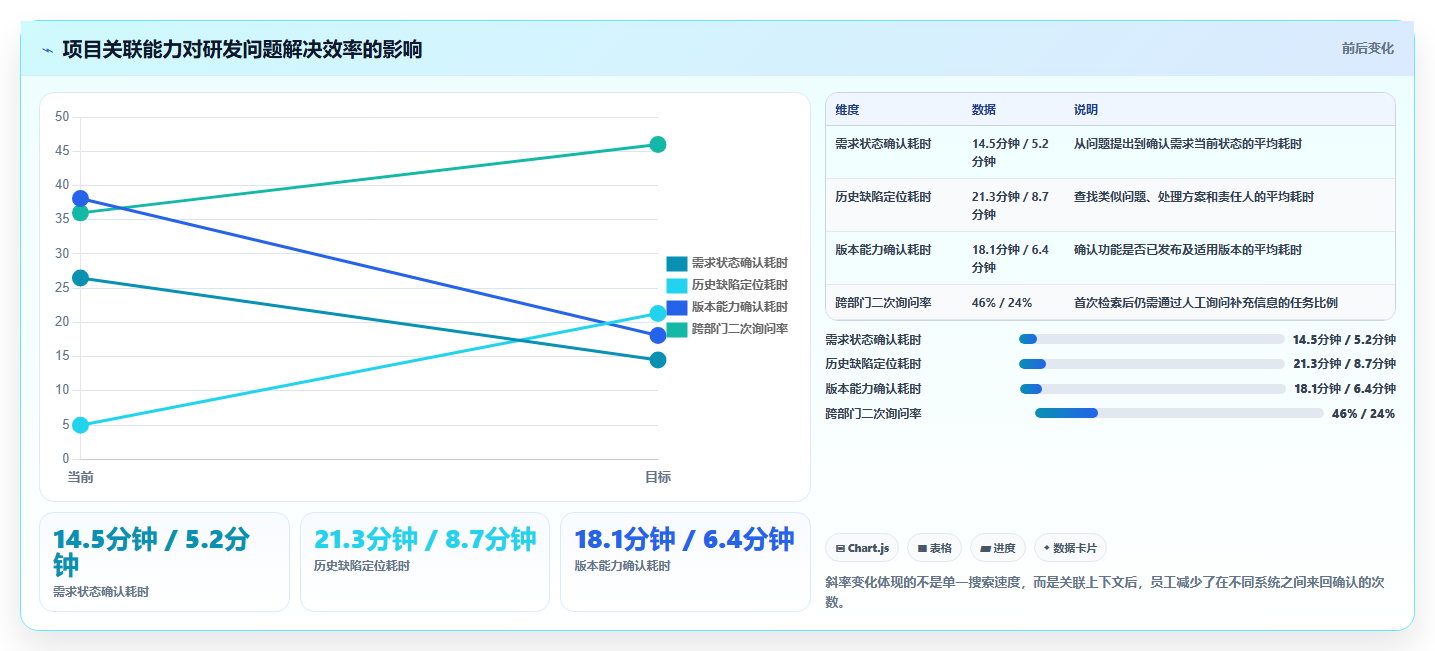This screenshot has height=651, width=1435.
Task: Click the 说明 column header
Action: [1086, 110]
